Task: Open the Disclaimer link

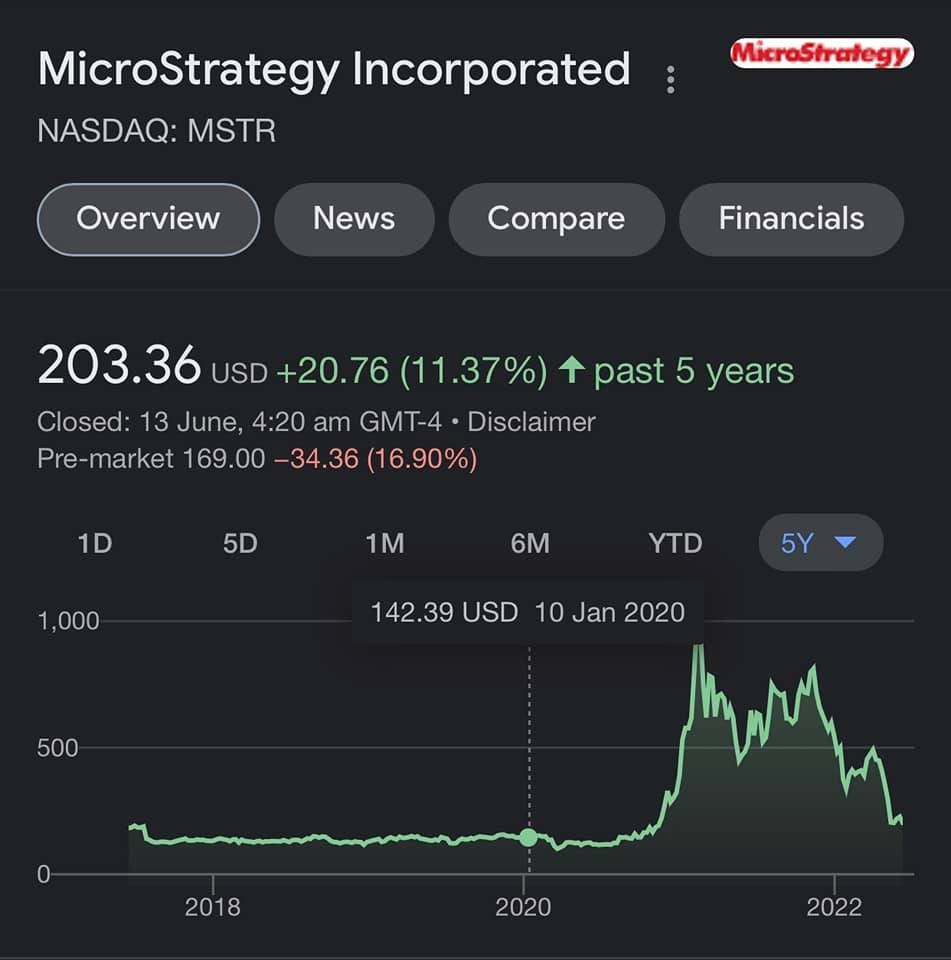Action: (x=531, y=422)
